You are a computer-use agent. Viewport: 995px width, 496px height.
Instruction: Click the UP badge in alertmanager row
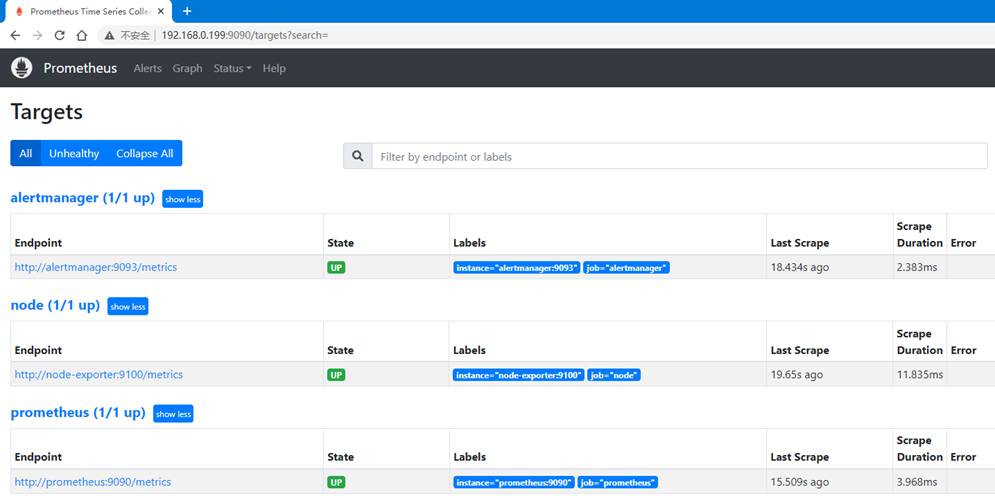click(x=336, y=268)
